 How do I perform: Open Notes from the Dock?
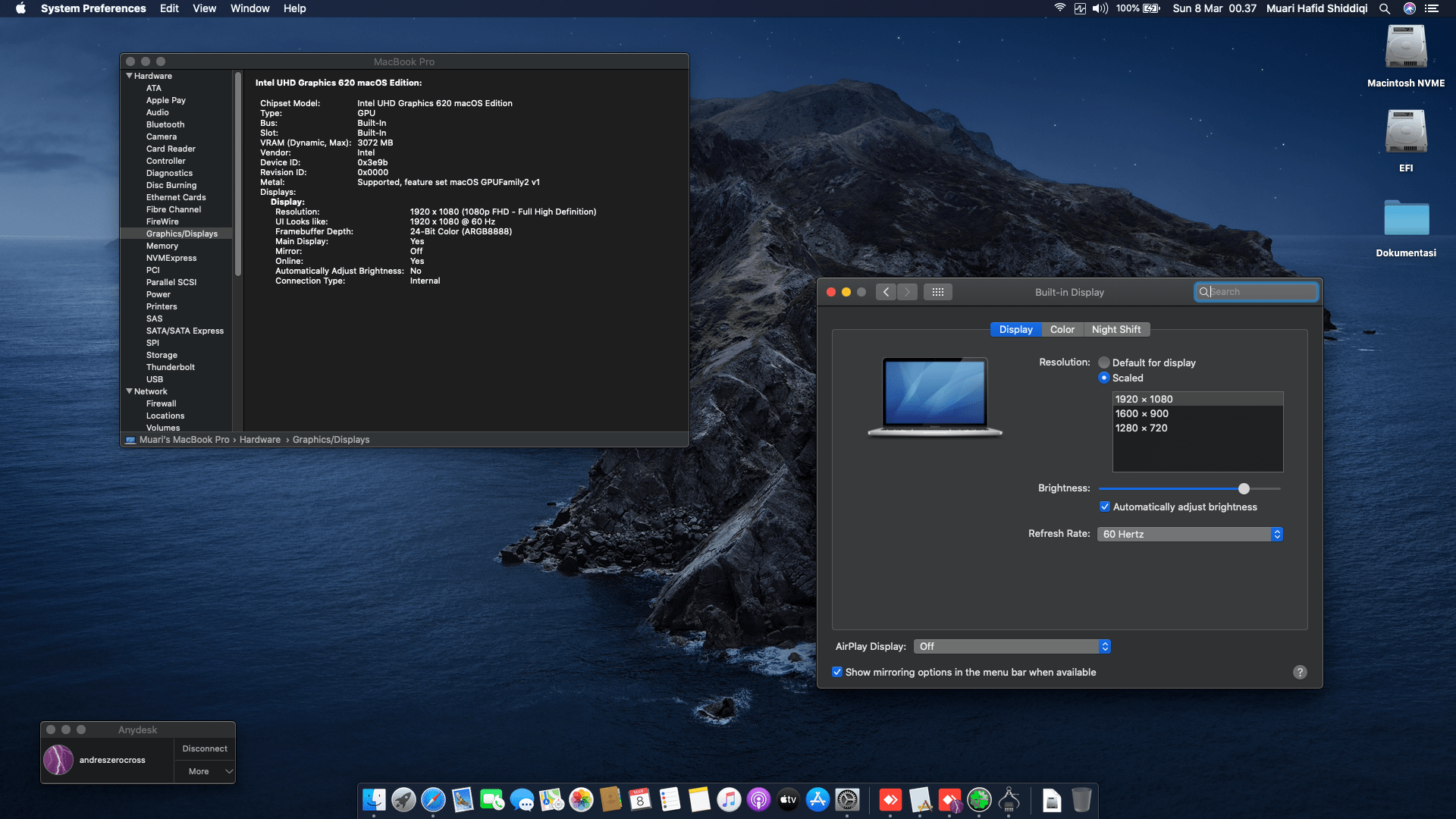(699, 799)
